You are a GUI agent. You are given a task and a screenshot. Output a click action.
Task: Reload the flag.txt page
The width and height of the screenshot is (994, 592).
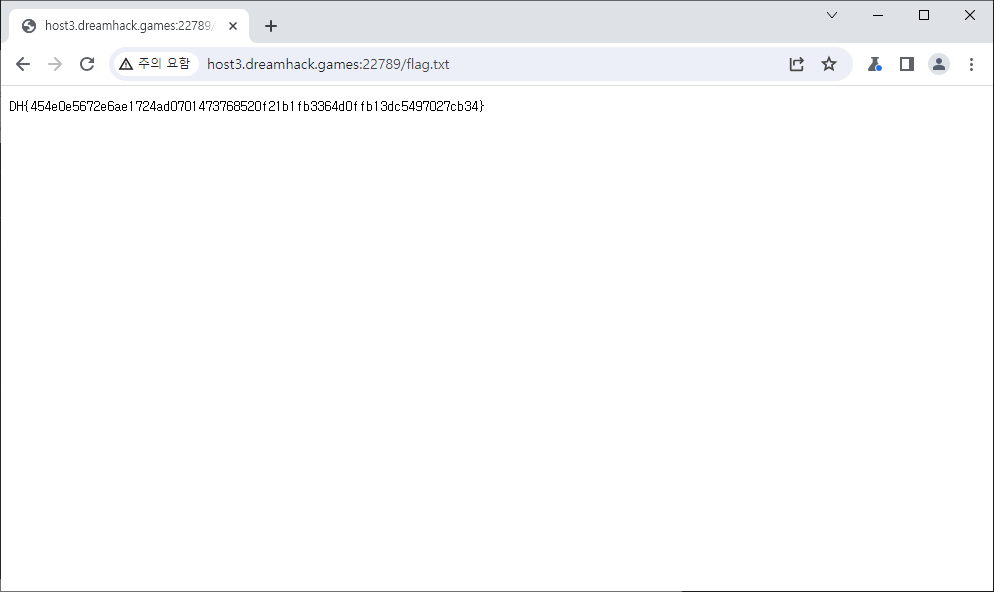(x=87, y=64)
